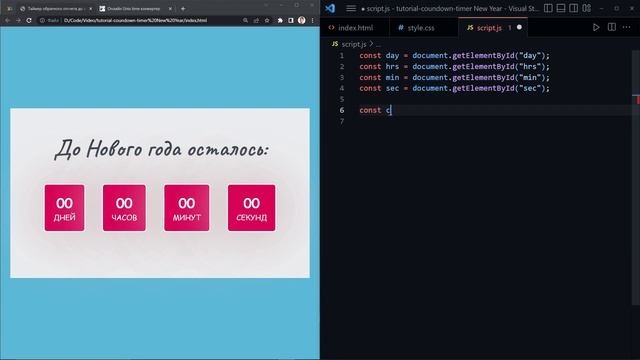This screenshot has width=640, height=360.
Task: Click the 'min' variable on line 3
Action: click(392, 78)
